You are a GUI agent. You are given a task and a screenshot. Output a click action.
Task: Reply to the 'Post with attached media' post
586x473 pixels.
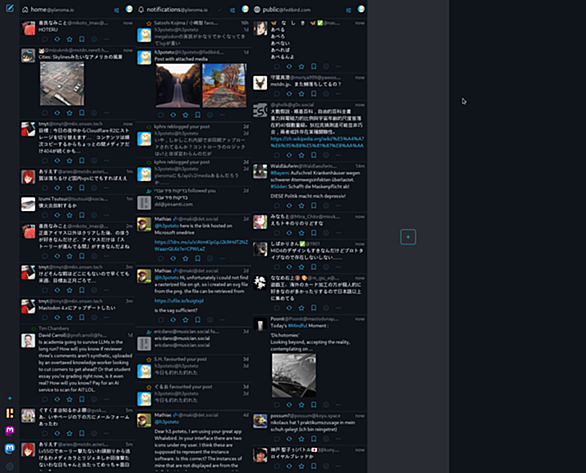click(161, 115)
